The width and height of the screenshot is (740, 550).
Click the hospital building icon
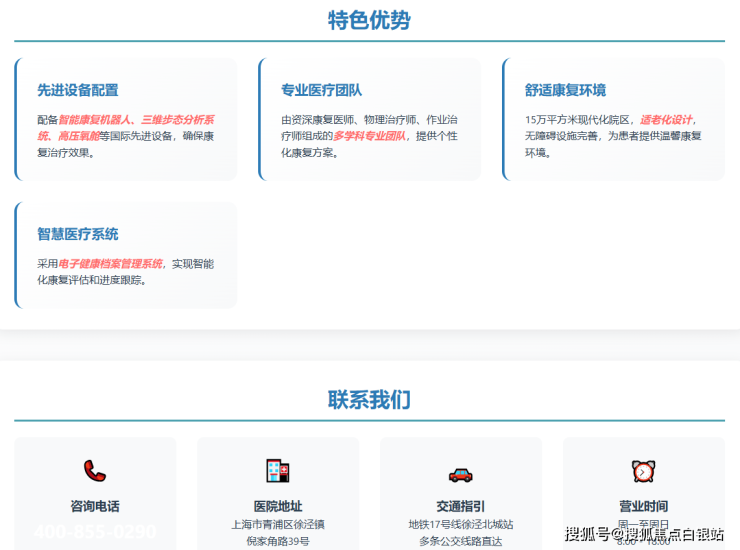pyautogui.click(x=277, y=470)
